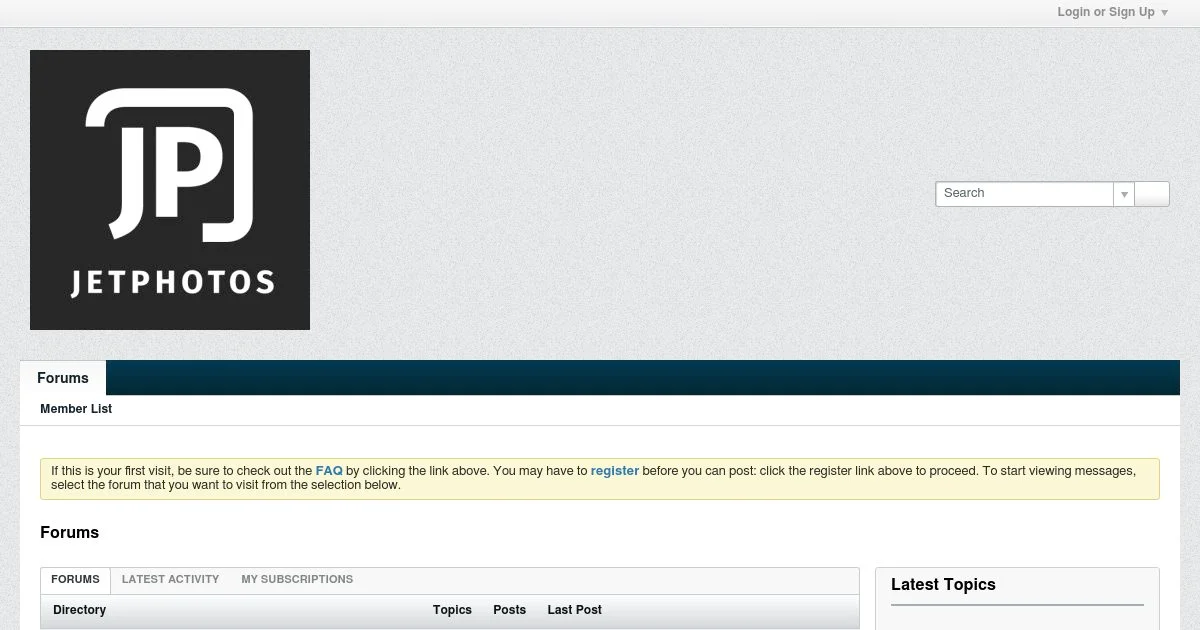Open the Login or Sign Up menu
The width and height of the screenshot is (1200, 630).
(x=1112, y=12)
